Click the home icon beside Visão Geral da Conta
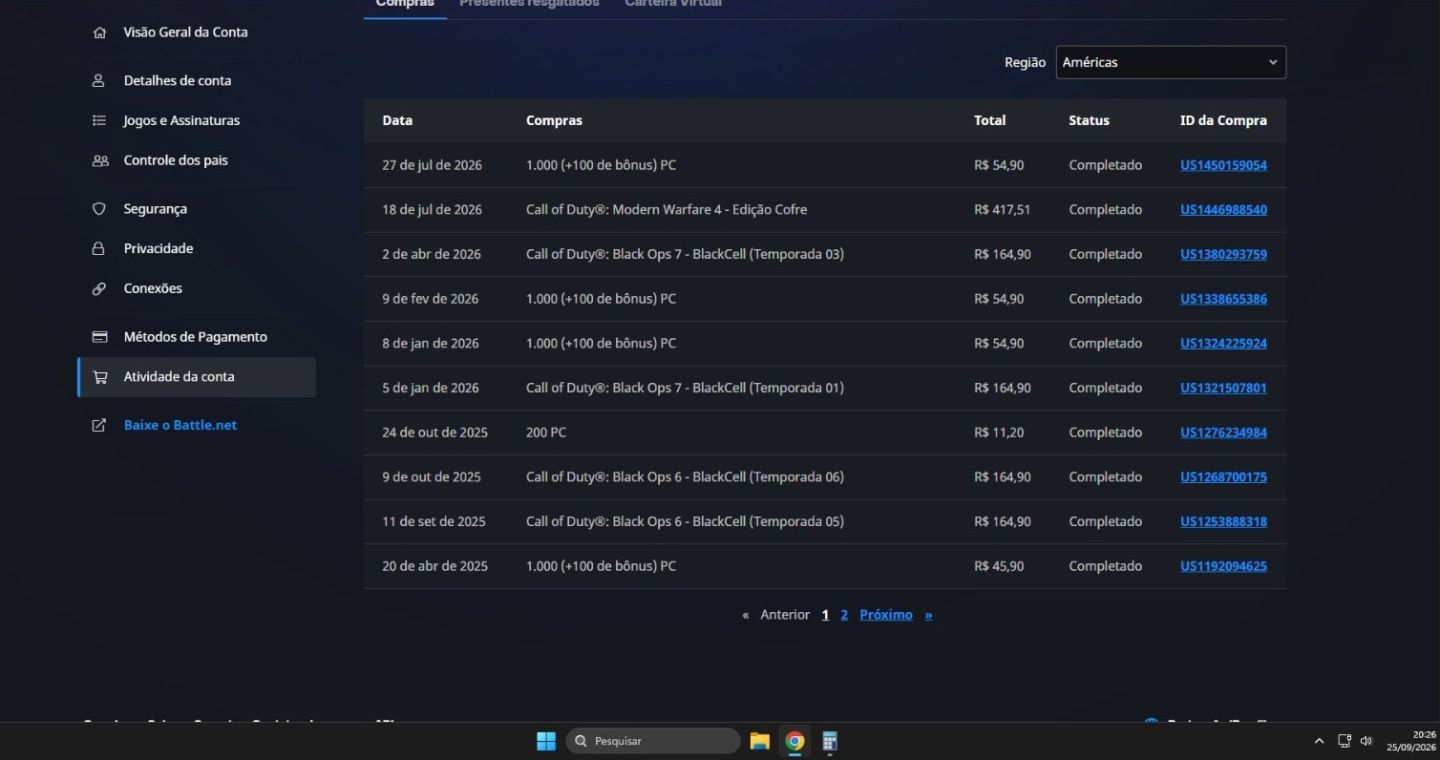Viewport: 1440px width, 760px height. point(99,32)
